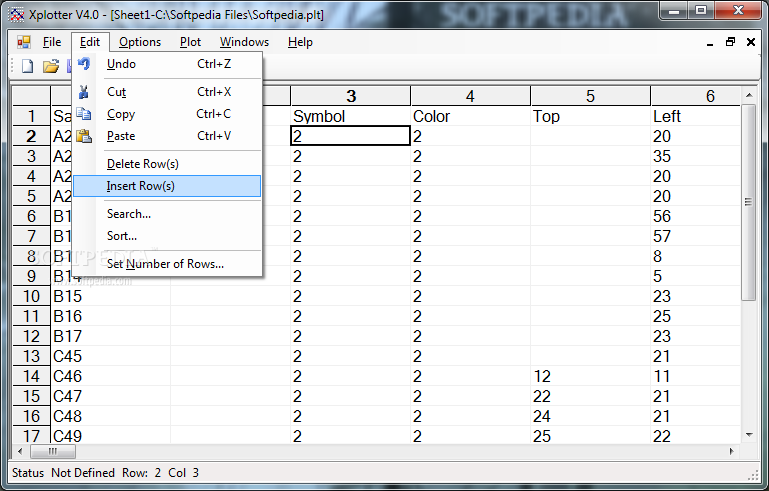Viewport: 769px width, 491px height.
Task: Click row header 1
Action: click(x=31, y=116)
